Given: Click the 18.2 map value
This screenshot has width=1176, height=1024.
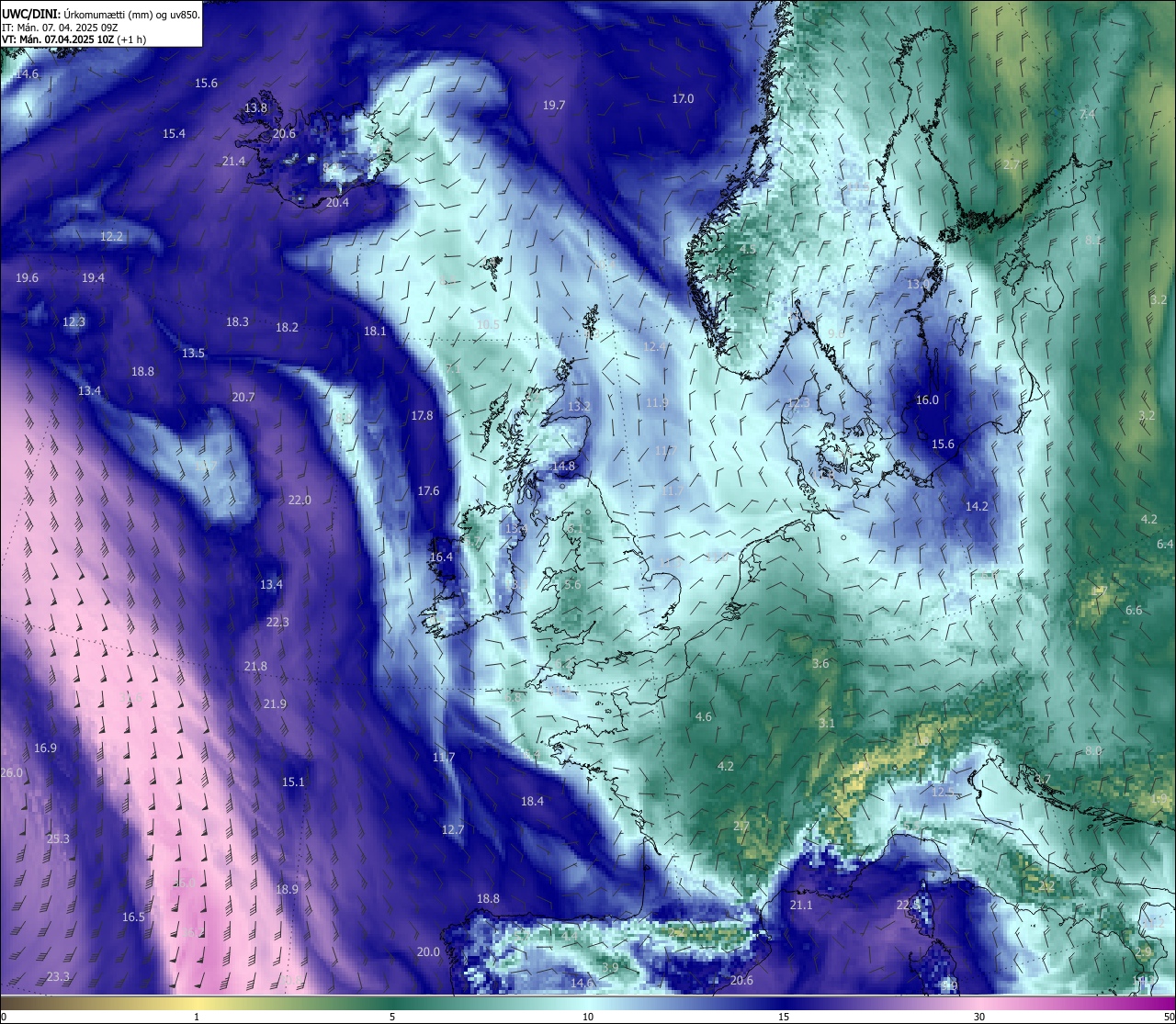Looking at the screenshot, I should click(x=287, y=328).
